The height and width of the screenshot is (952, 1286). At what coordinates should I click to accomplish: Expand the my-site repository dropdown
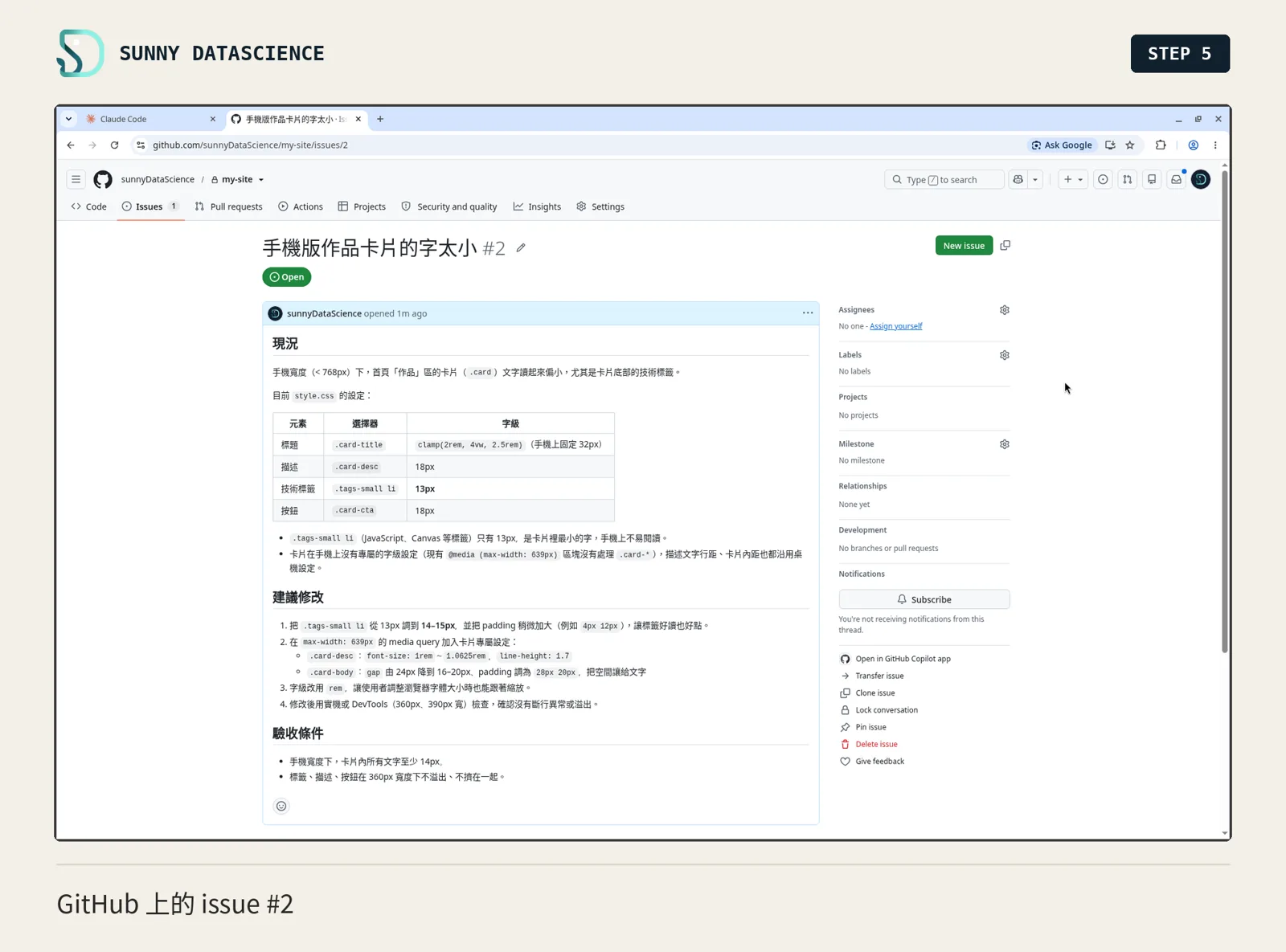coord(261,180)
